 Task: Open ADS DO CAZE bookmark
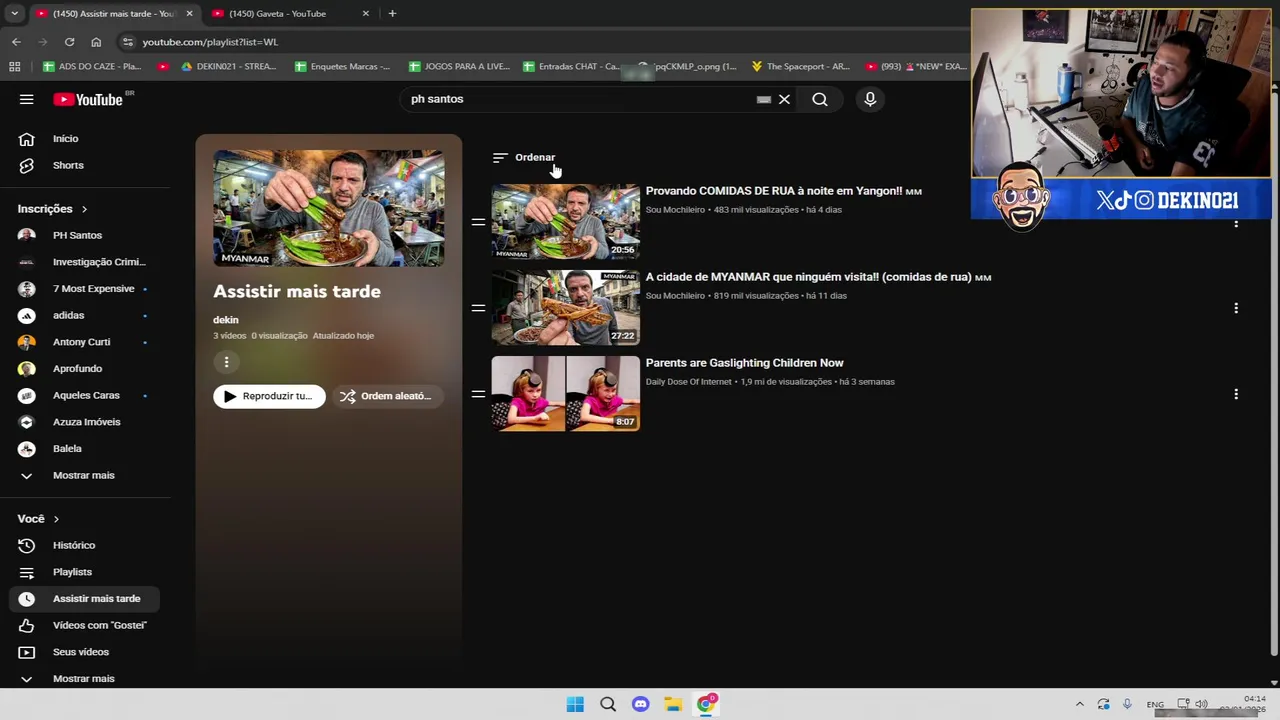92,67
